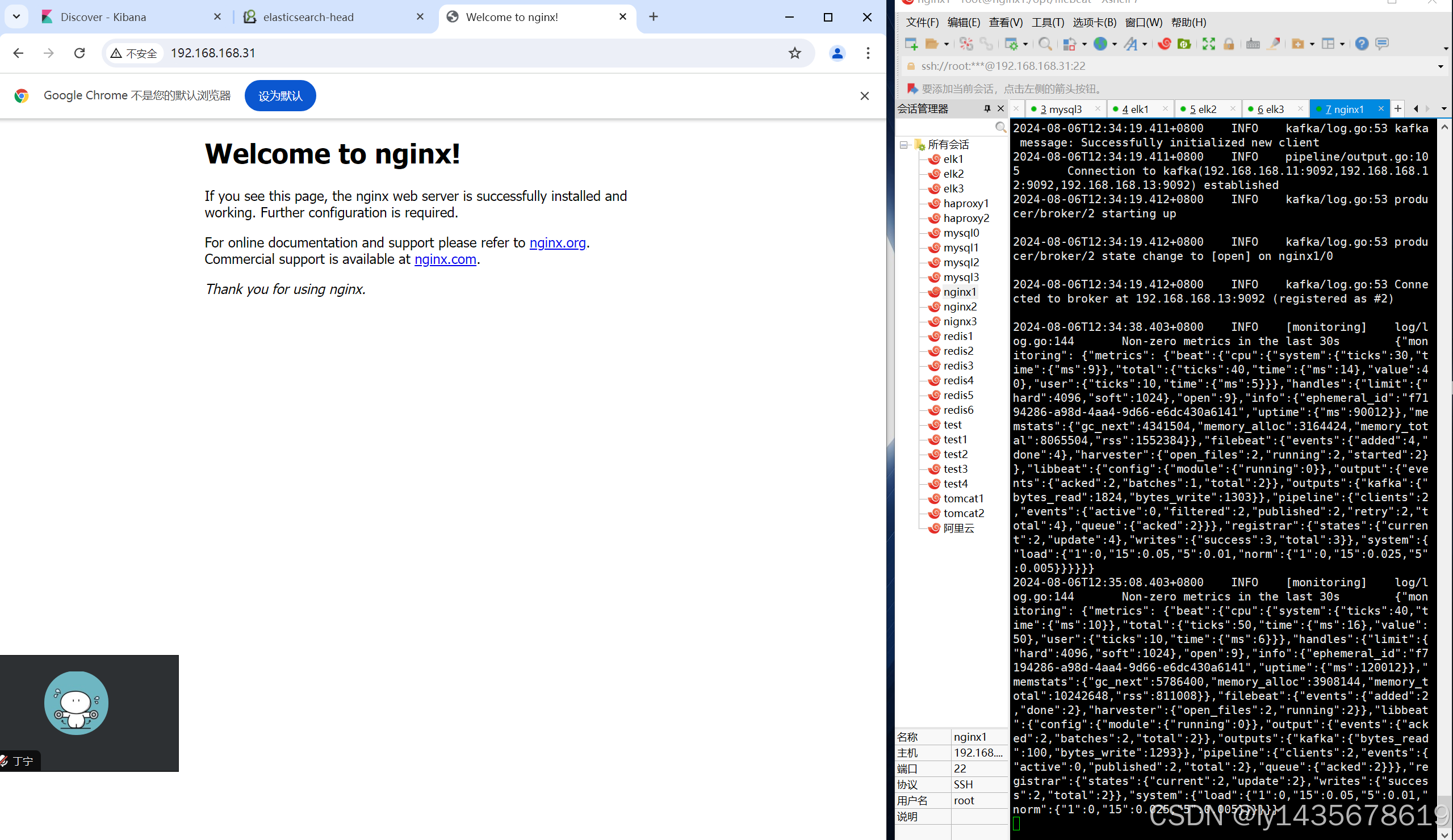Open the 编辑(E) menu in Xshell
Image resolution: width=1453 pixels, height=840 pixels.
point(964,23)
